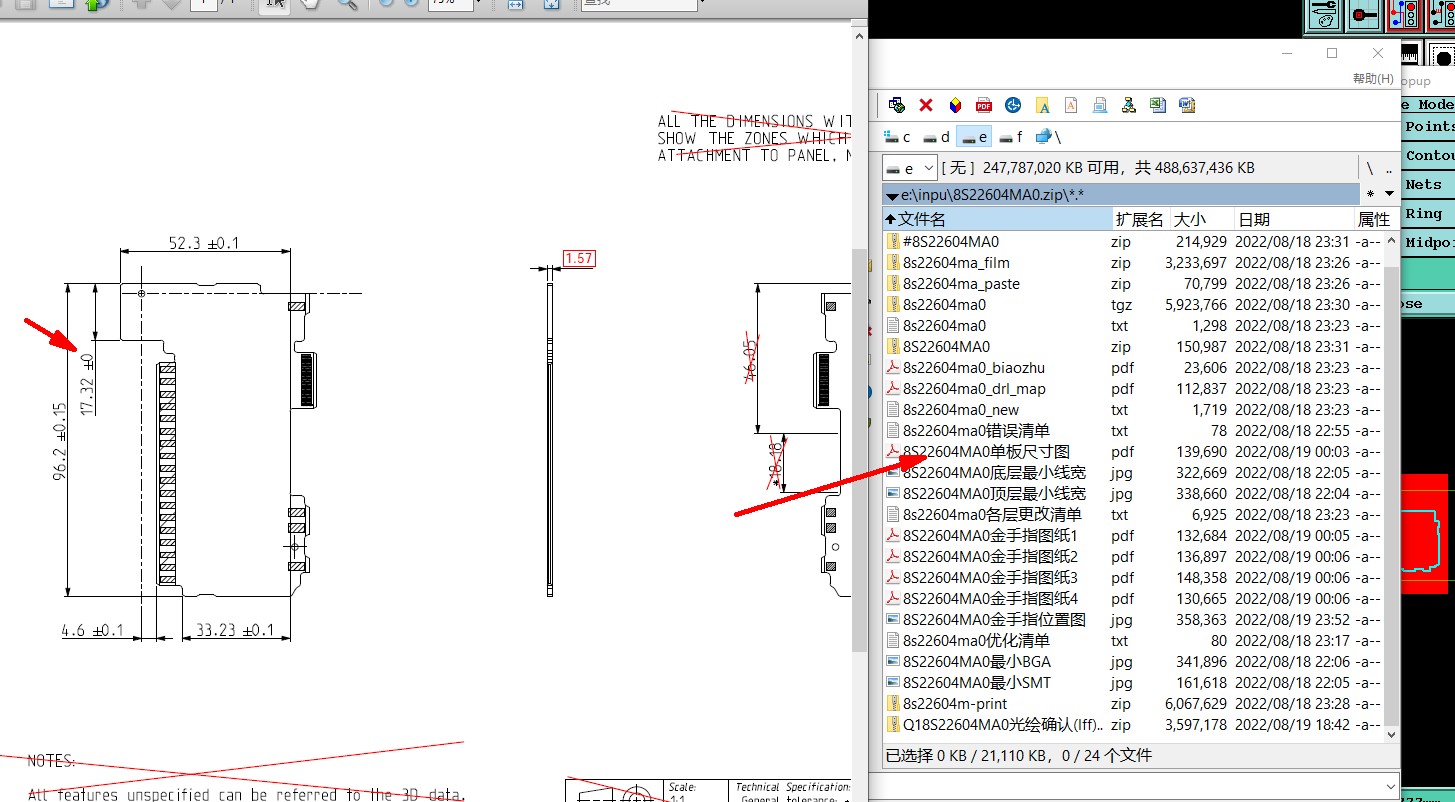Switch to drive d button
Image resolution: width=1455 pixels, height=802 pixels.
[x=937, y=137]
